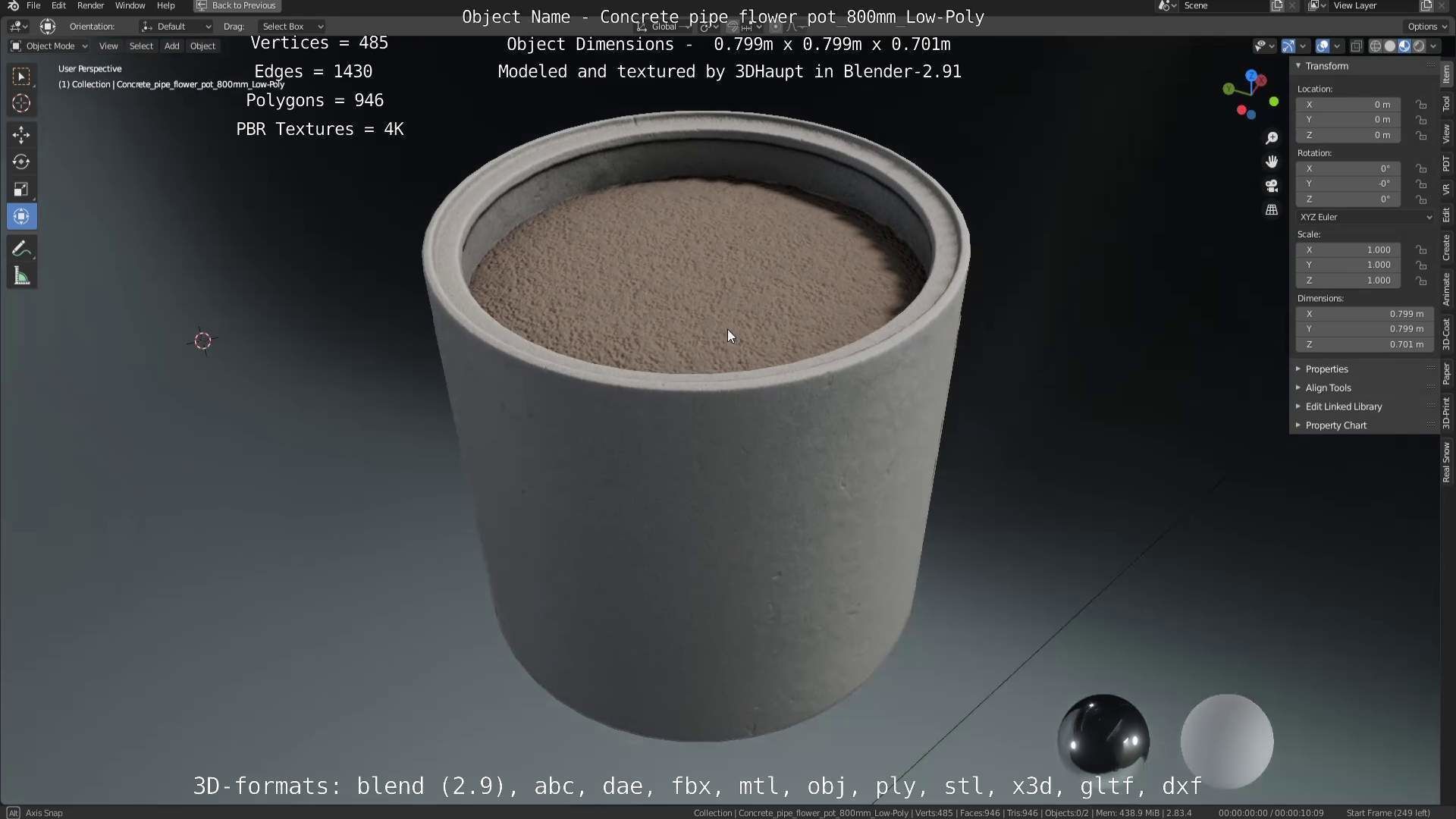1456x819 pixels.
Task: Lock Rotation Y
Action: pos(1421,184)
